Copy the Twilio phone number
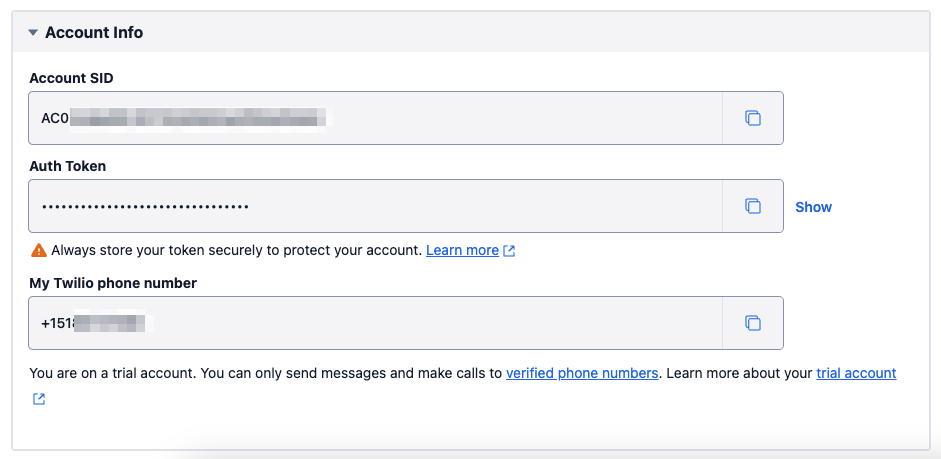This screenshot has height=459, width=941. coord(753,323)
